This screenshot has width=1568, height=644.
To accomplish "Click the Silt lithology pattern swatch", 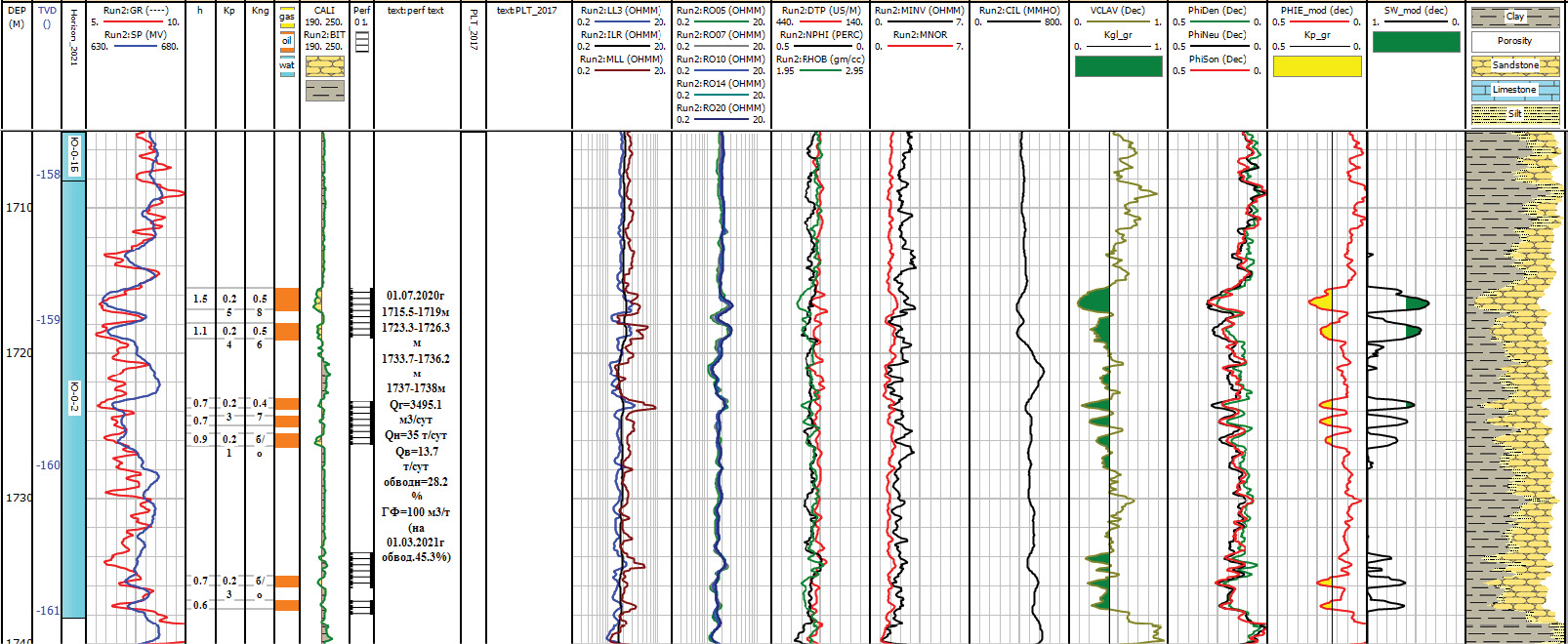I will 1514,114.
